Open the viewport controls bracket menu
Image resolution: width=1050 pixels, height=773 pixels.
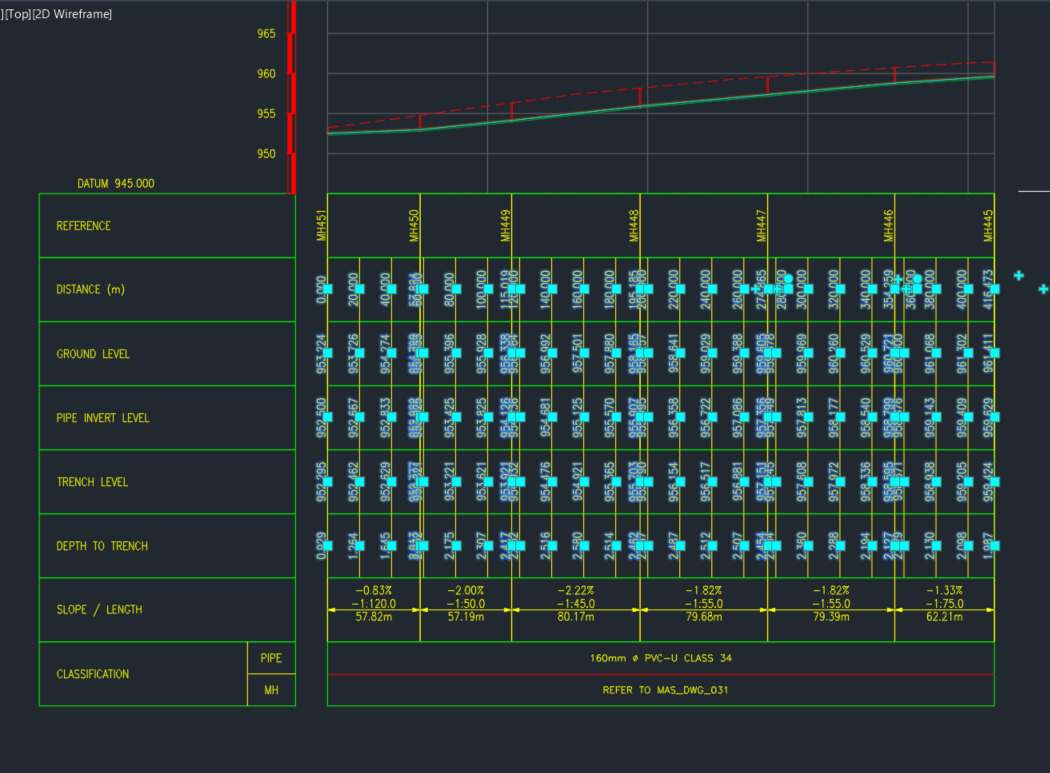coord(4,14)
